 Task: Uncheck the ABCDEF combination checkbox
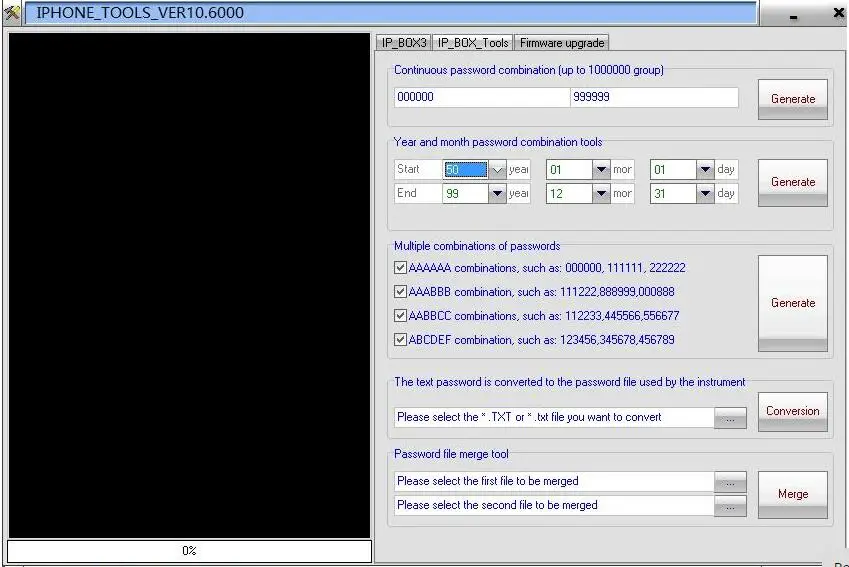[x=400, y=340]
